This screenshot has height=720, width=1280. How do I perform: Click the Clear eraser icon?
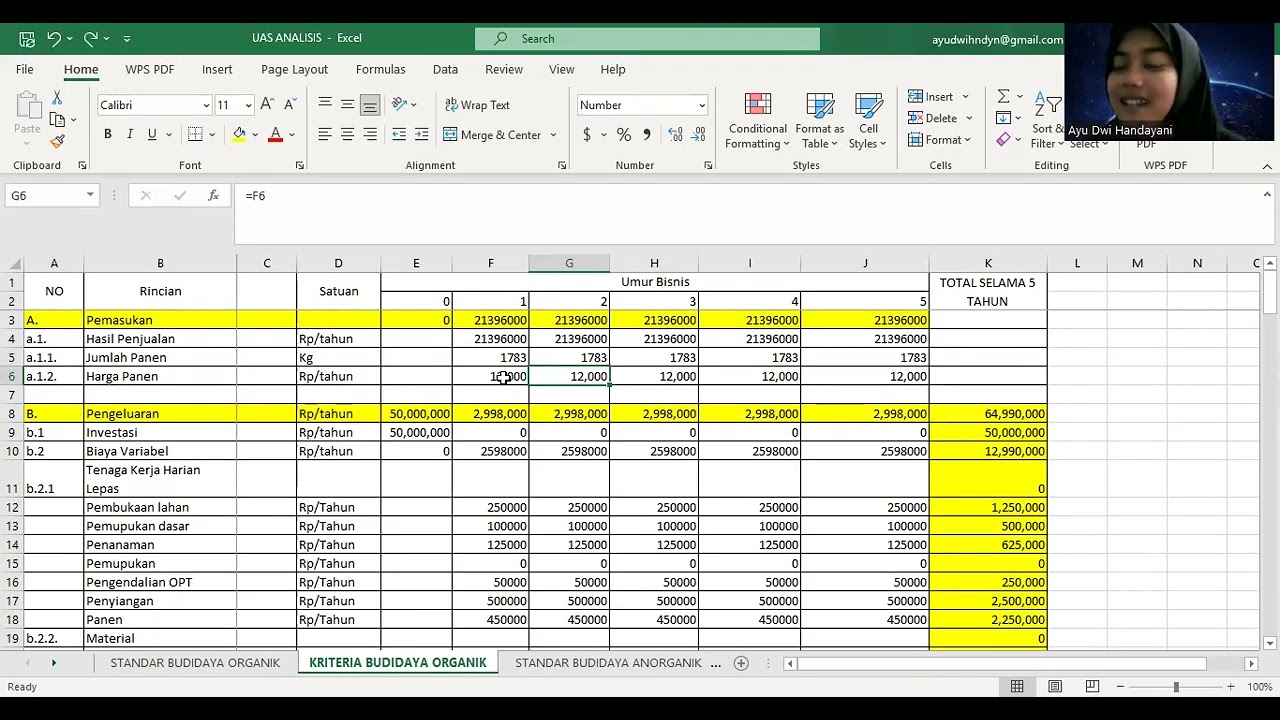click(1003, 140)
